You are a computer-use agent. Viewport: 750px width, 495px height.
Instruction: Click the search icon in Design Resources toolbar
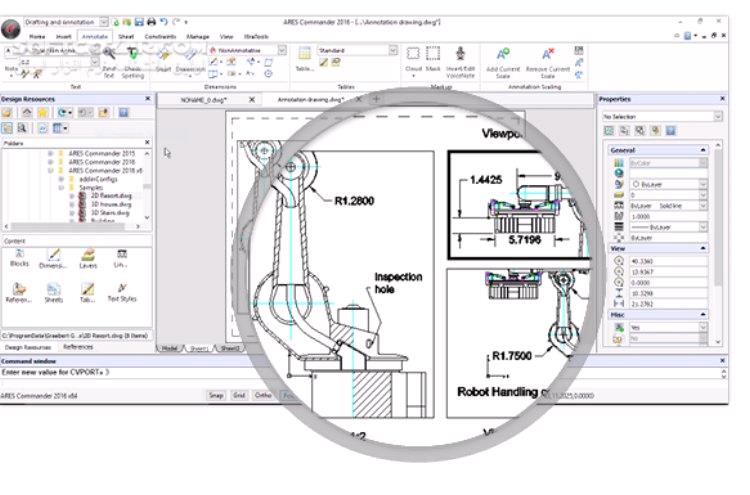pos(22,128)
